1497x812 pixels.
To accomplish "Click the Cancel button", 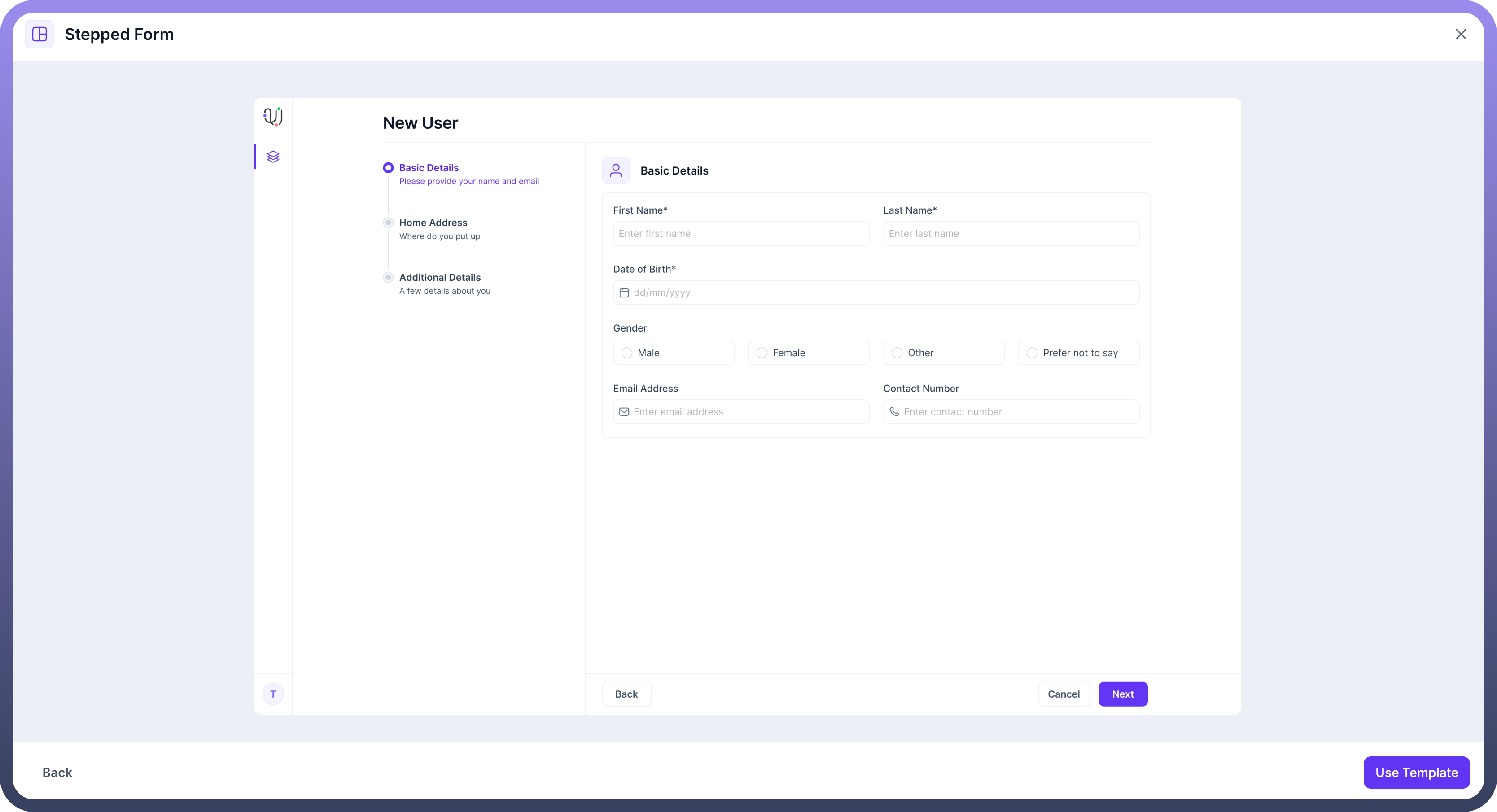I will [1064, 694].
